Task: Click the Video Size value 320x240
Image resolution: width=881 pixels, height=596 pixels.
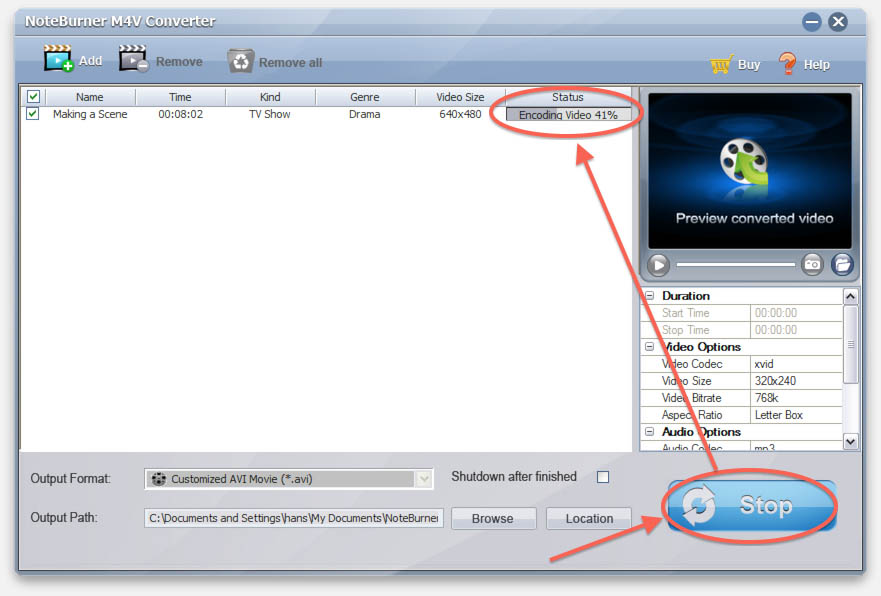Action: click(796, 381)
